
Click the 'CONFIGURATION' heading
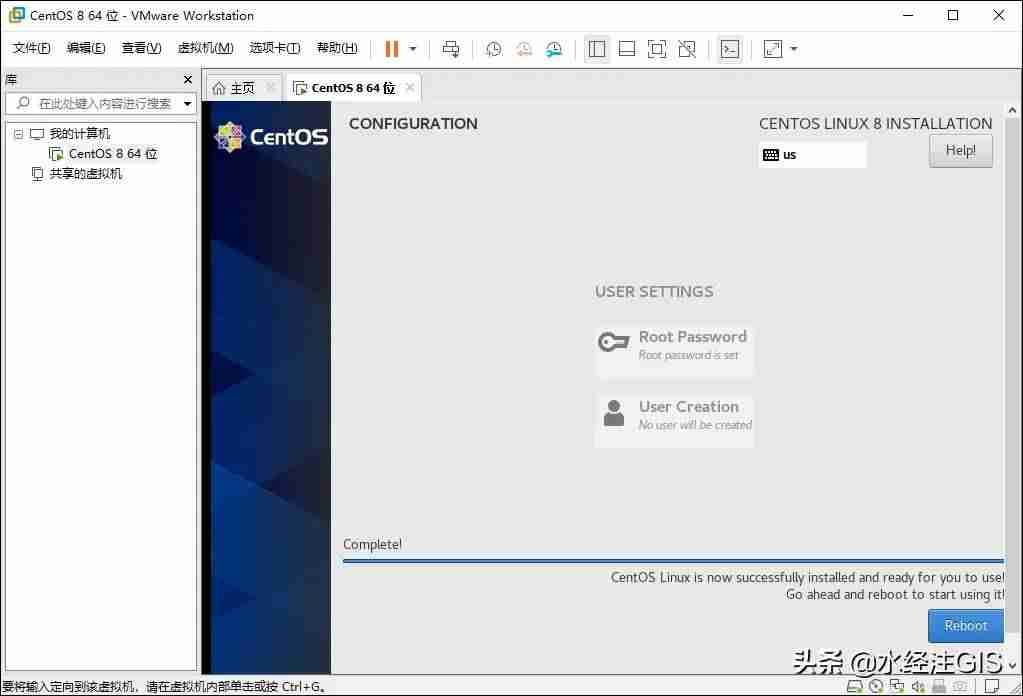pyautogui.click(x=413, y=124)
